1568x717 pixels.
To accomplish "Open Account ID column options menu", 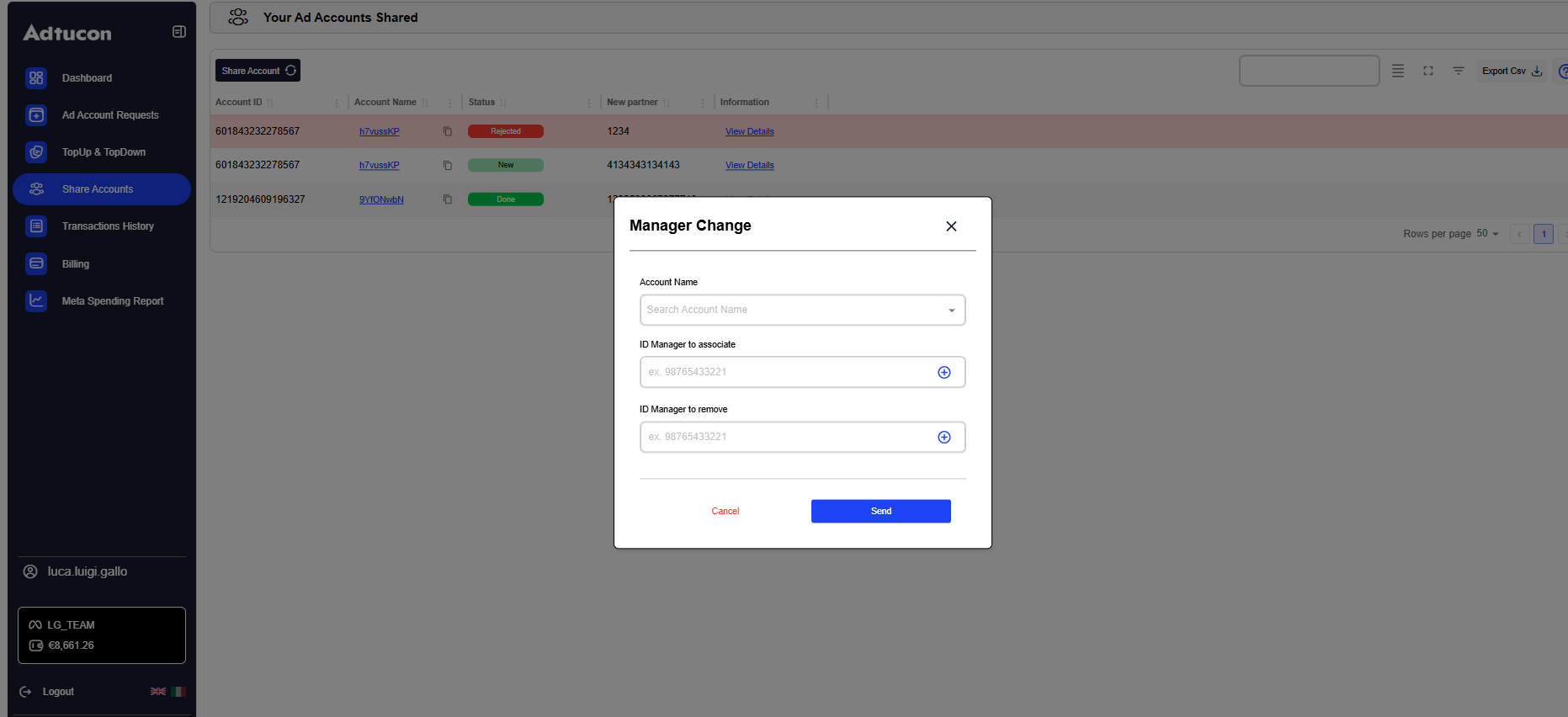I will tap(337, 103).
